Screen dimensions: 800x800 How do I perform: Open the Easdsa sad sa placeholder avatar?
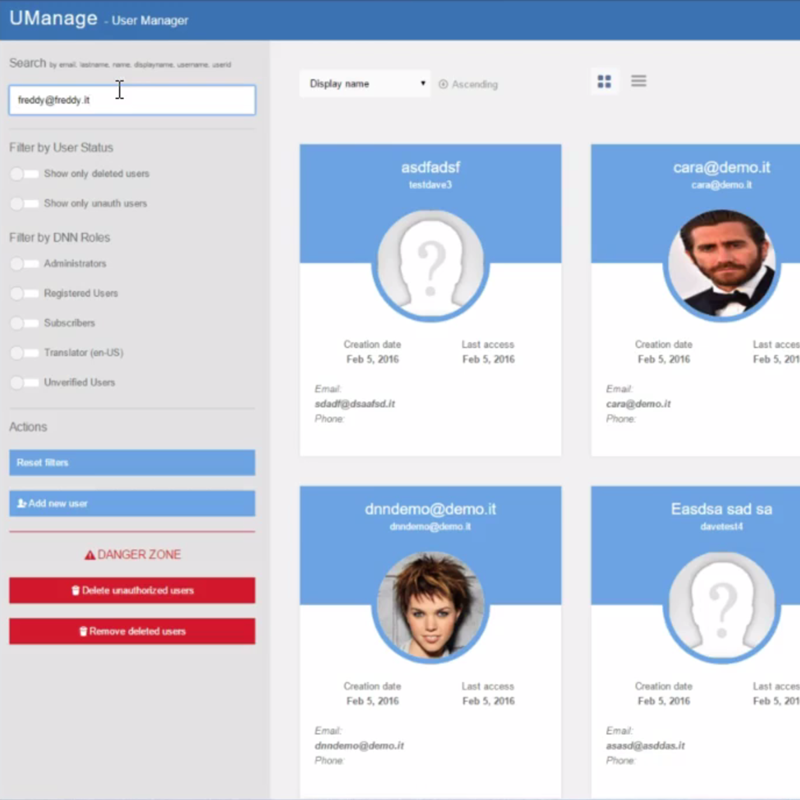point(721,607)
